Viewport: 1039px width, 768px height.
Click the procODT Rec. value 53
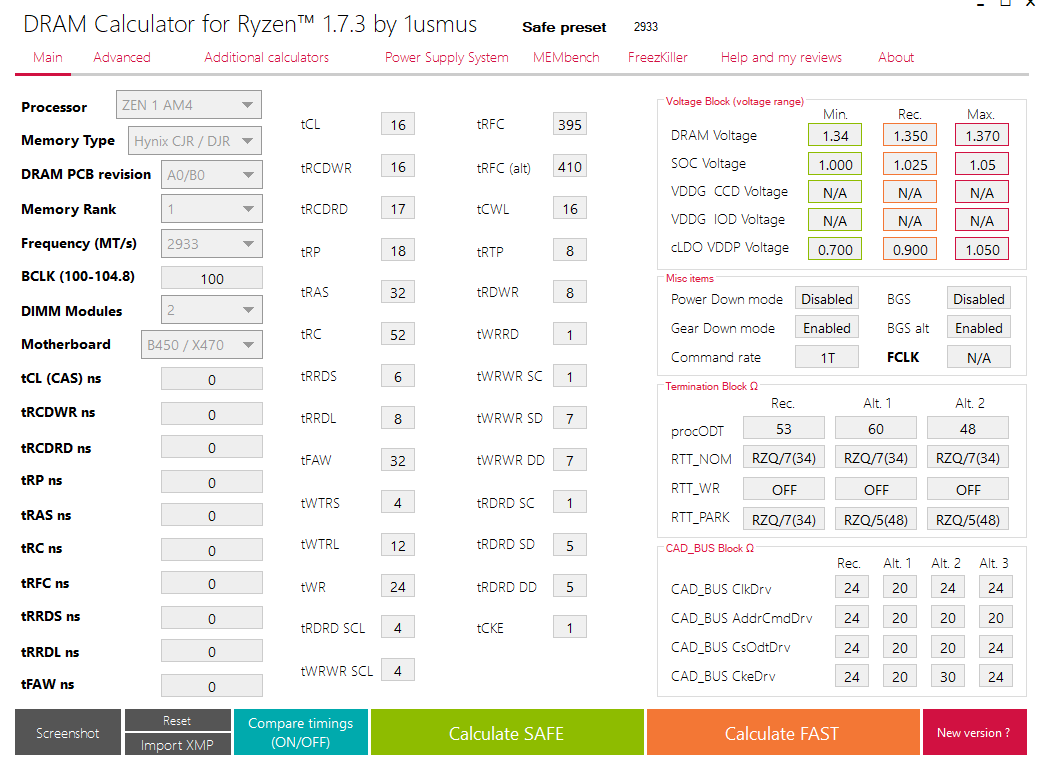click(x=784, y=428)
